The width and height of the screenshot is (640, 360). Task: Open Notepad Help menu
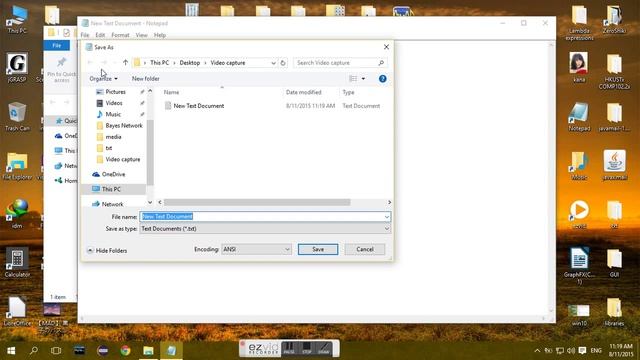click(160, 35)
